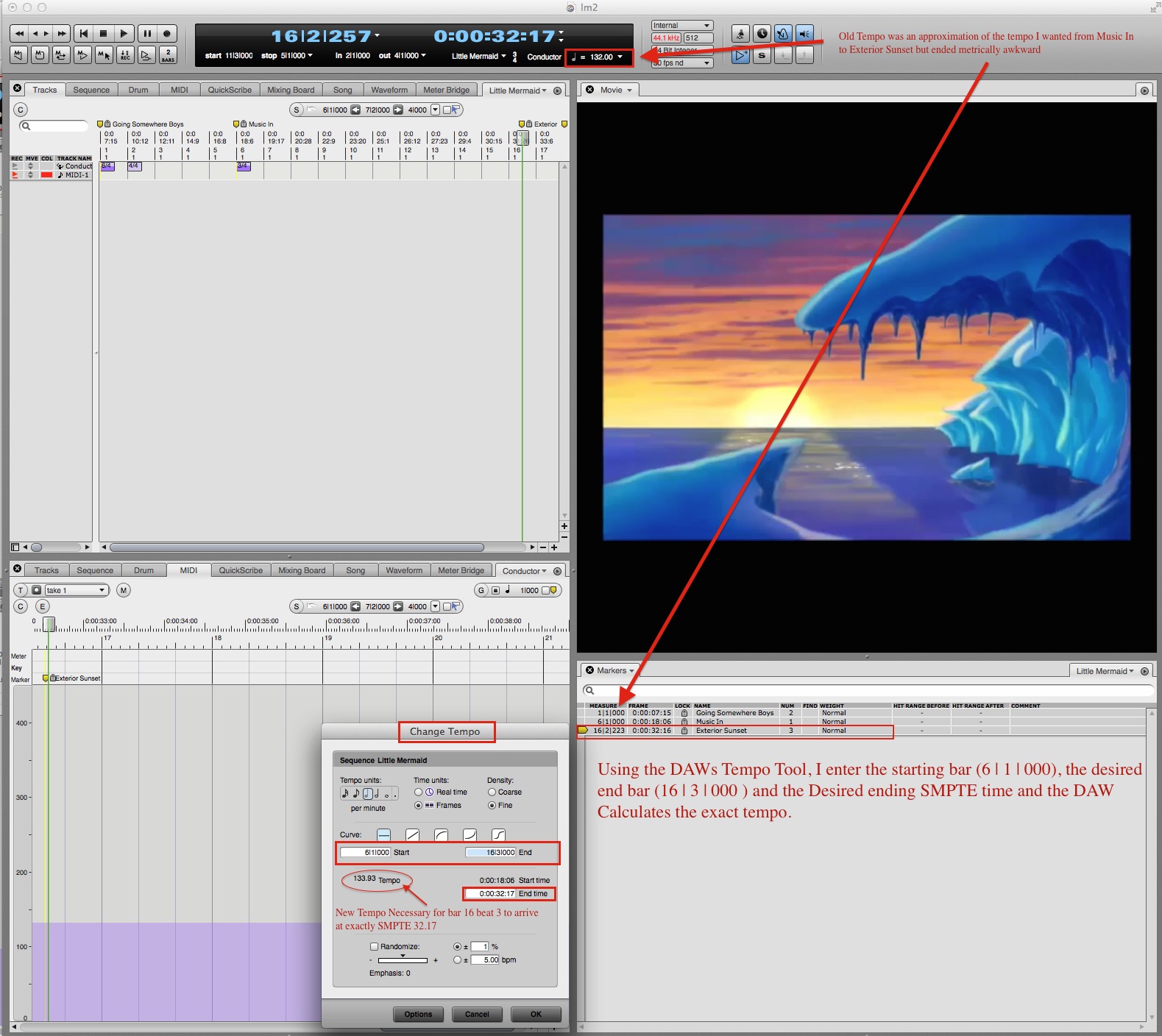Click the End time field 0:00:32:17
The width and height of the screenshot is (1162, 1036).
click(491, 894)
